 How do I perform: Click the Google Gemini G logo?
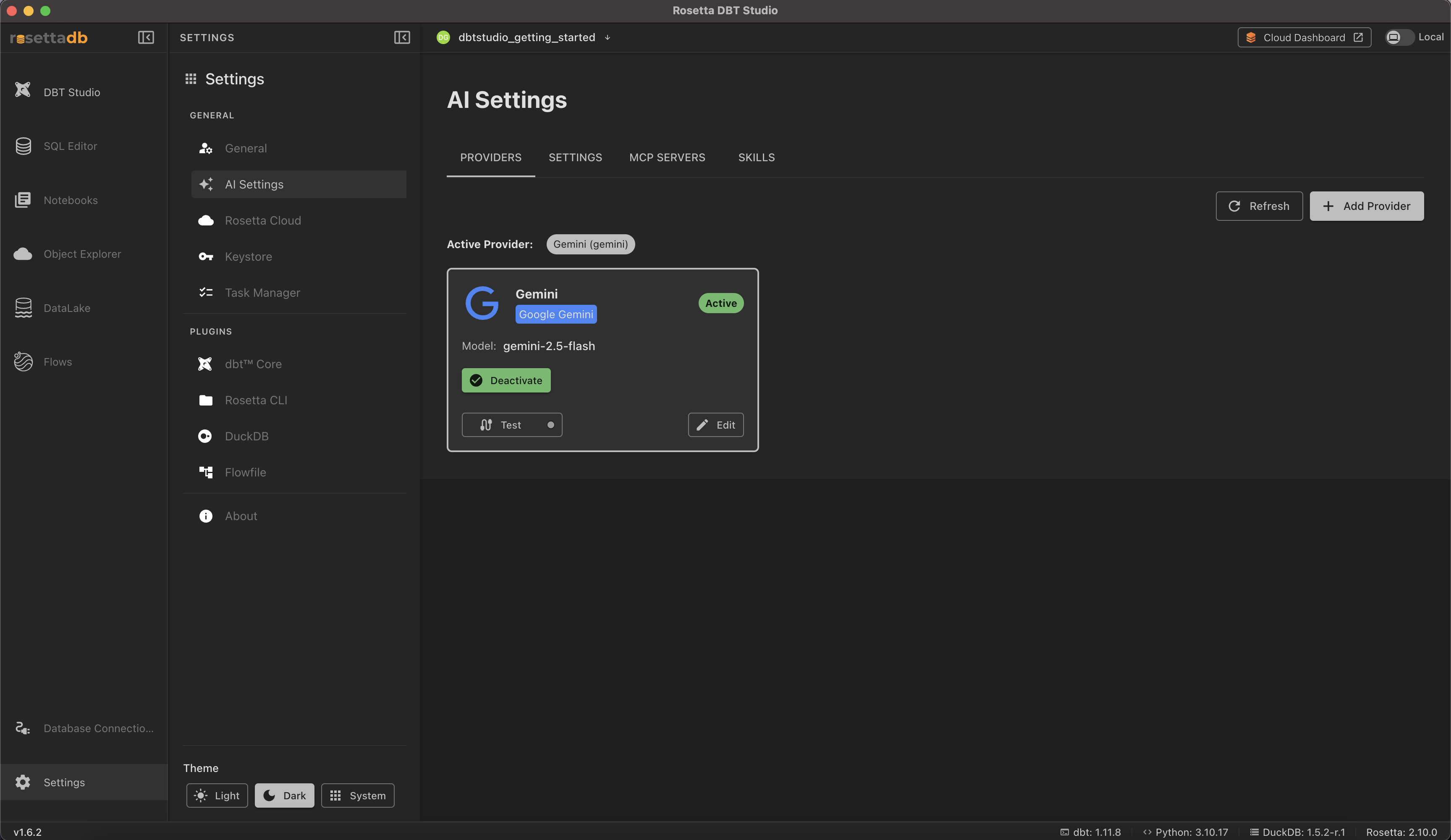[482, 303]
